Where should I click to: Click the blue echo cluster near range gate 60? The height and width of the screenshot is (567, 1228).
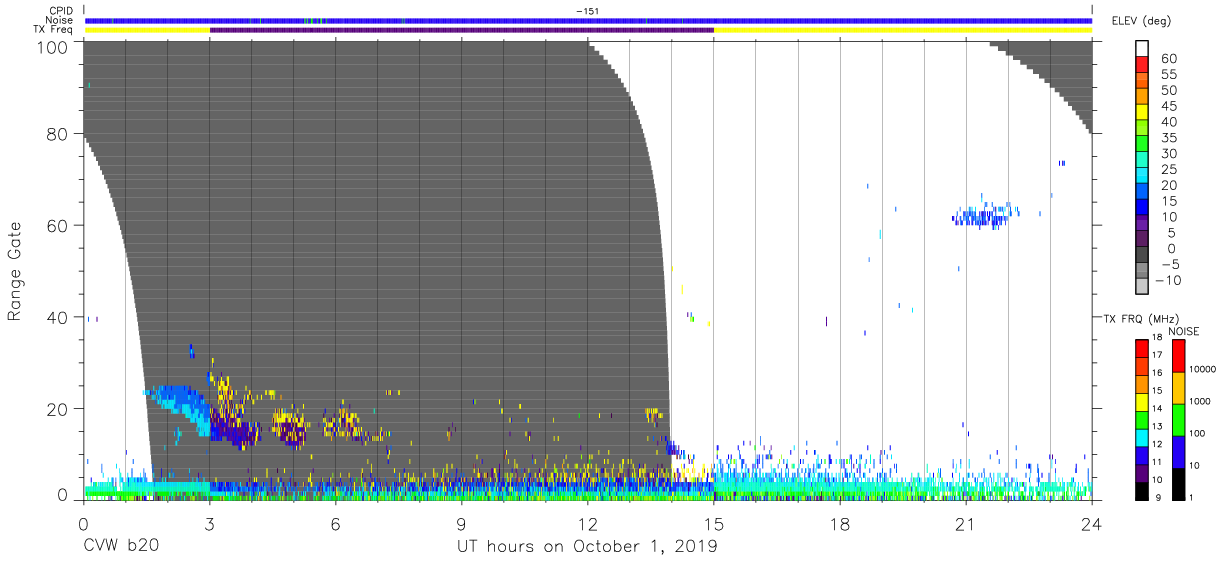click(x=986, y=215)
